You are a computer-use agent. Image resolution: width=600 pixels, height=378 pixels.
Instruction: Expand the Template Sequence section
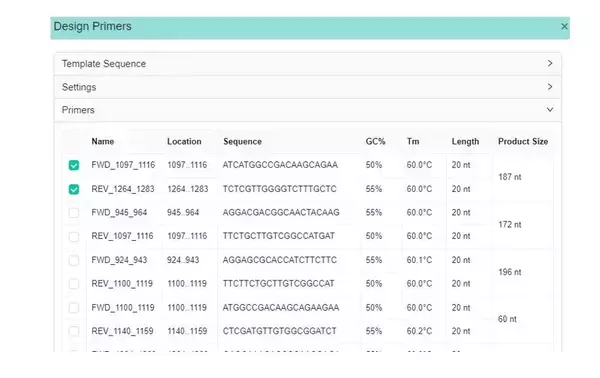[x=308, y=64]
